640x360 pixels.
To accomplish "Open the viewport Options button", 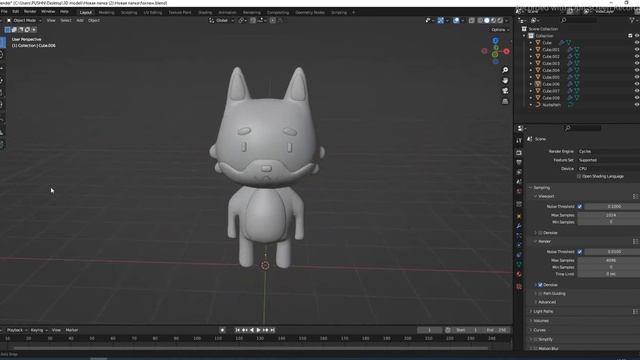I will [x=500, y=30].
